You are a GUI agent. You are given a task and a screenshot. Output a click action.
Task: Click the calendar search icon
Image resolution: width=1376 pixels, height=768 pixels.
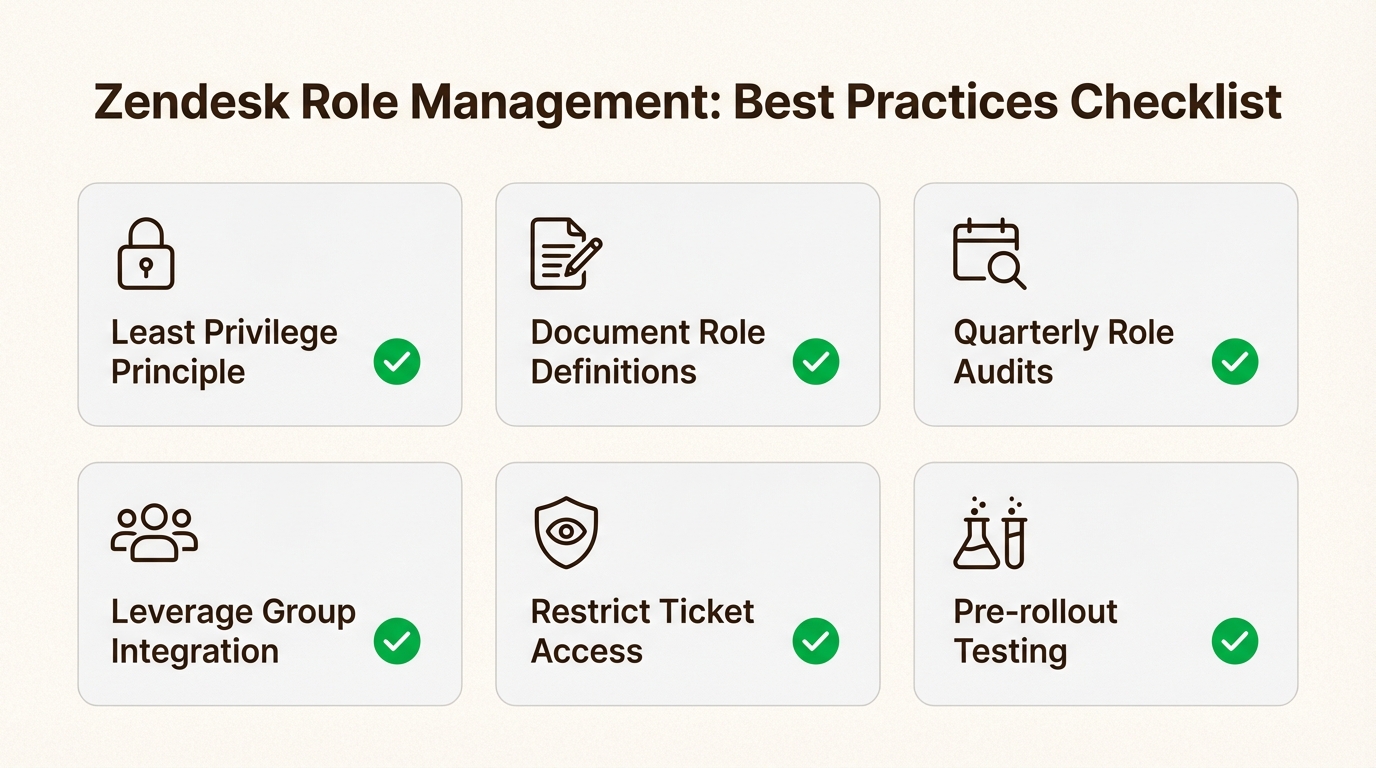pos(988,254)
